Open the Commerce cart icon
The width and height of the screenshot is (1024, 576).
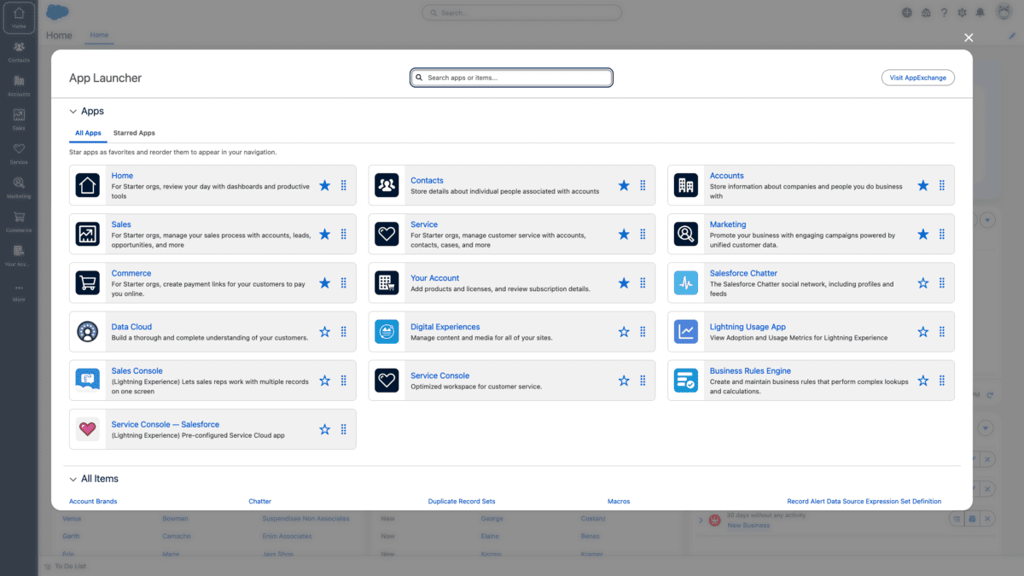click(88, 283)
